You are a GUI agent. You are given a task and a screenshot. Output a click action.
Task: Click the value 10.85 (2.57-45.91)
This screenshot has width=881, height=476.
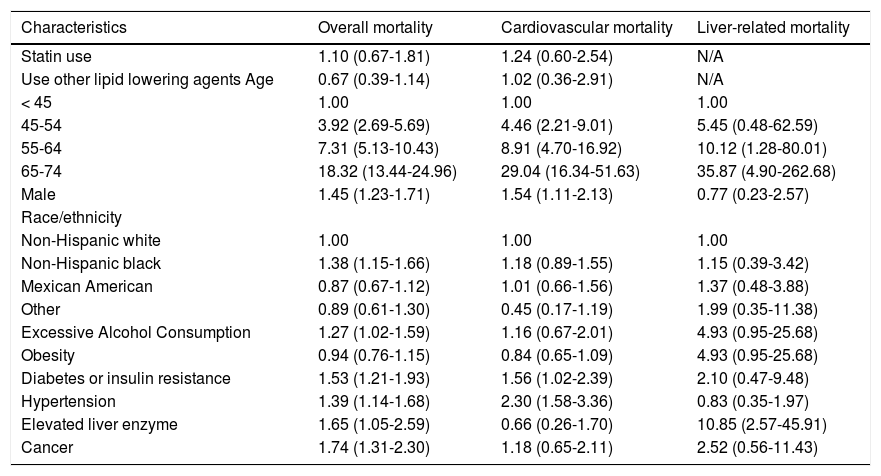click(760, 424)
